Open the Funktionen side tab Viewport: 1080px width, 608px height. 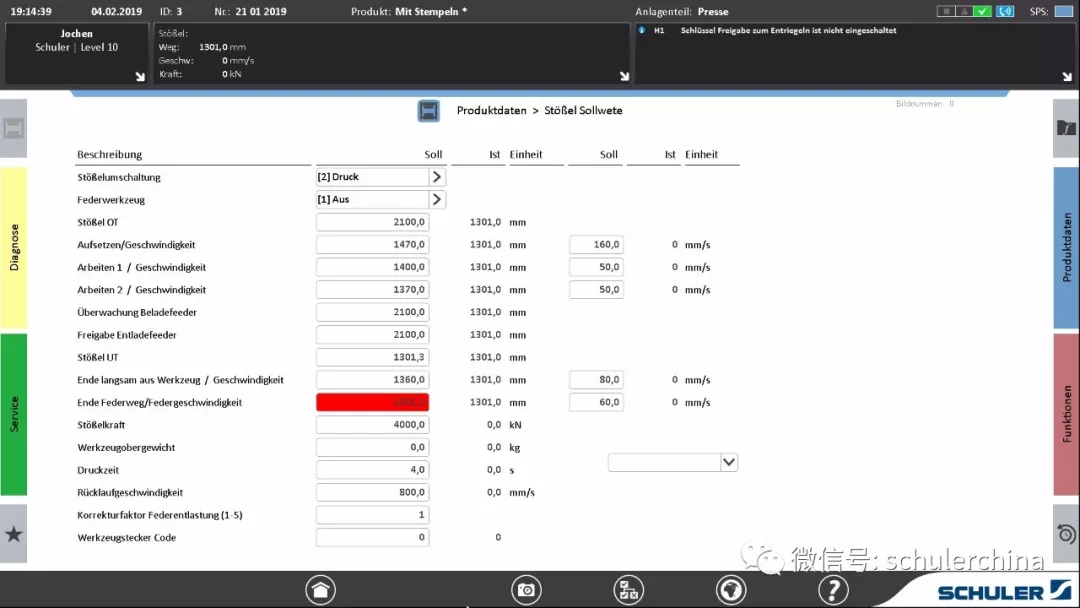coord(1066,414)
